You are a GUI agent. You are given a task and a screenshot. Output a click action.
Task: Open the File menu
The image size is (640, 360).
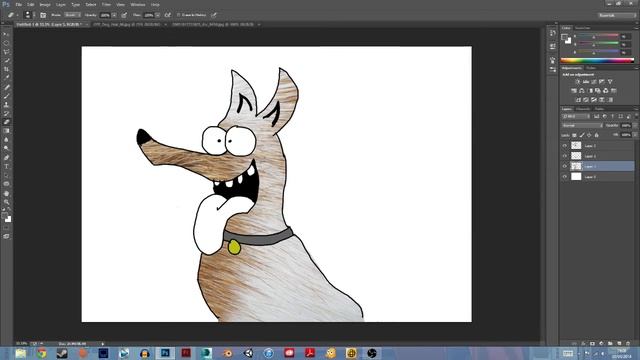coord(18,4)
